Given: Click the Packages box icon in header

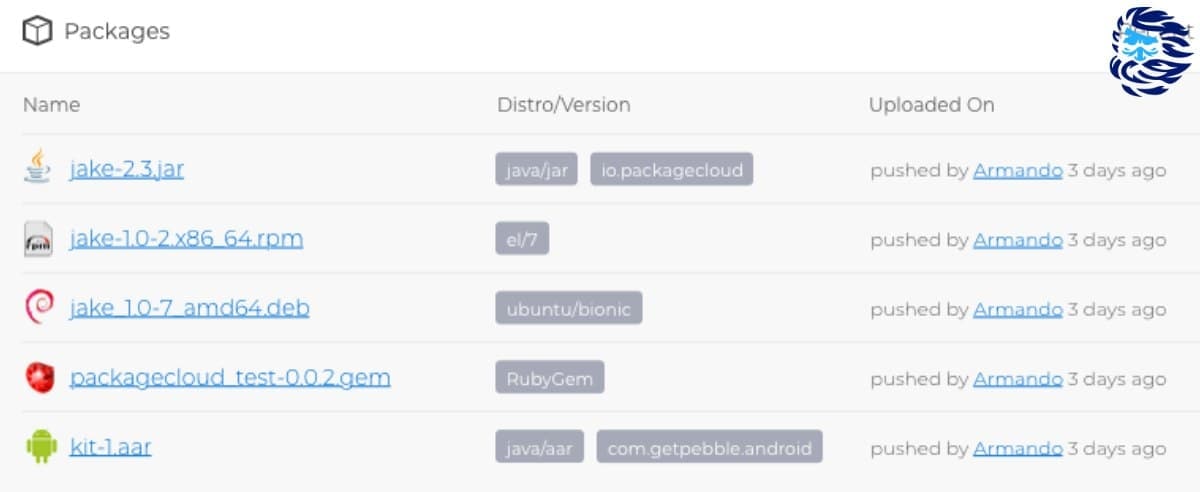Looking at the screenshot, I should [37, 32].
